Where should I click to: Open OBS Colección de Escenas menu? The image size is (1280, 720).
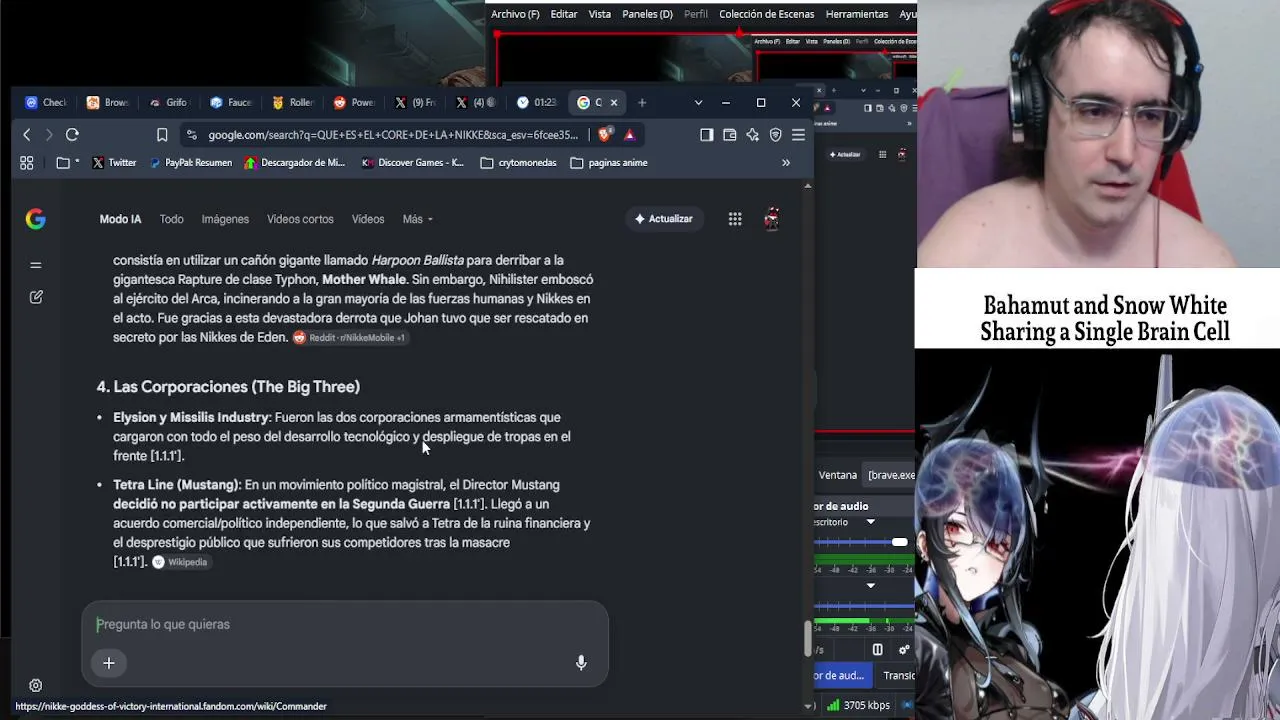coord(767,14)
